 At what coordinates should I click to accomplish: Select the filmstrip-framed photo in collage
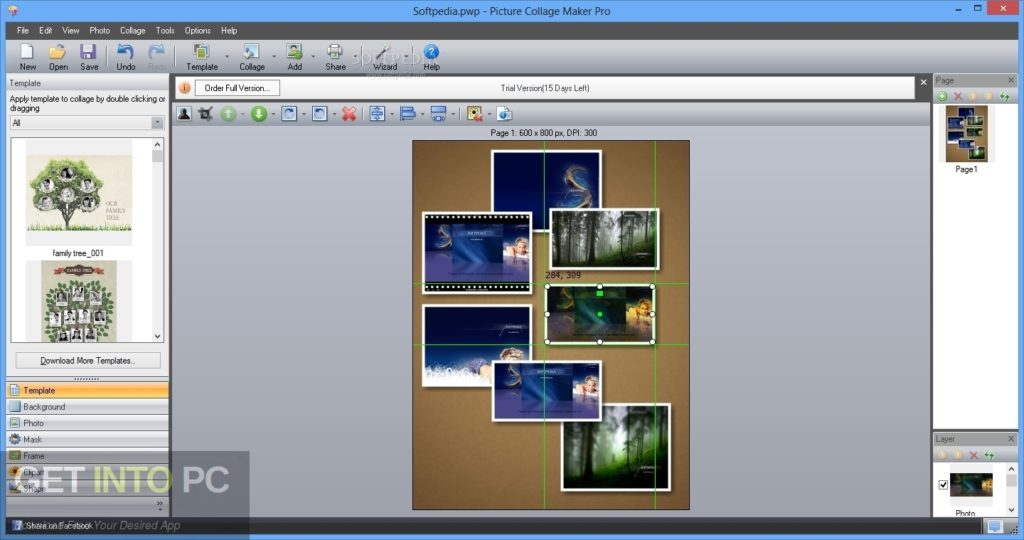click(x=477, y=253)
